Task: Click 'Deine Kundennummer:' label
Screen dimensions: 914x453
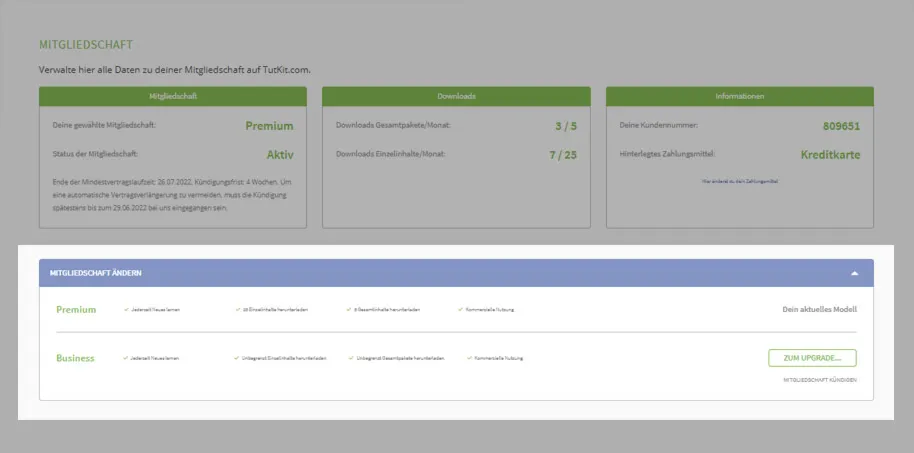Action: point(659,125)
